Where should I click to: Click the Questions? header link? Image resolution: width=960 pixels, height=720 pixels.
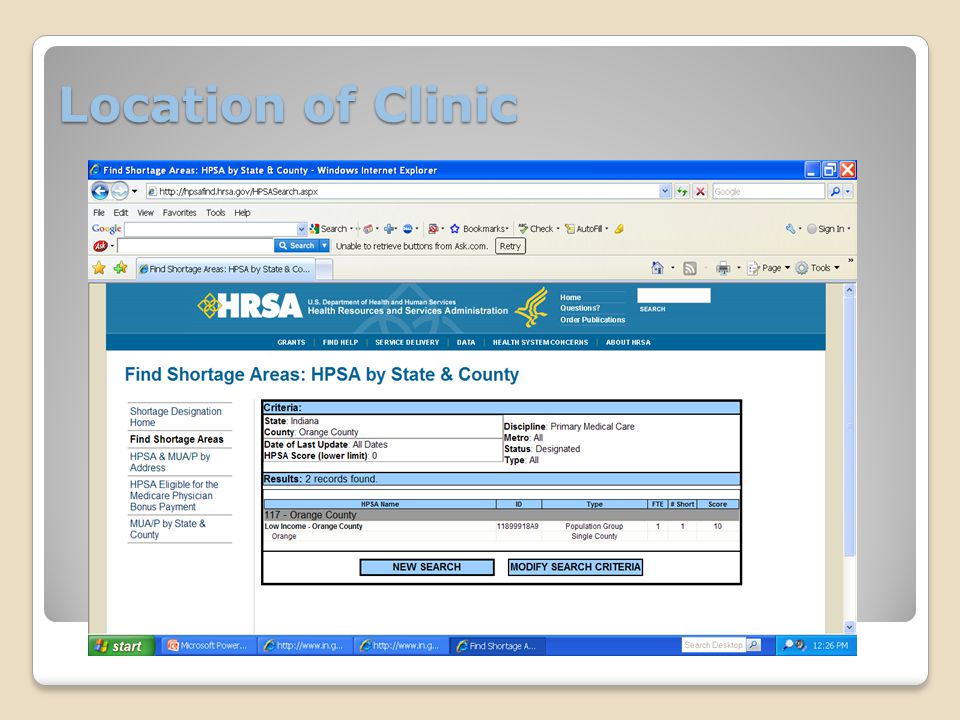[580, 308]
